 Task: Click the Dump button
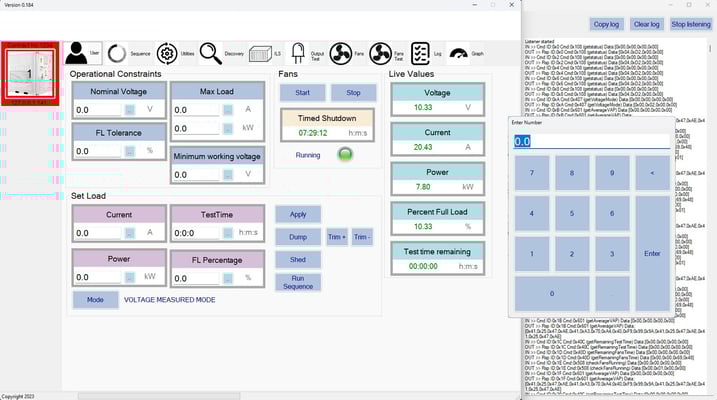298,237
